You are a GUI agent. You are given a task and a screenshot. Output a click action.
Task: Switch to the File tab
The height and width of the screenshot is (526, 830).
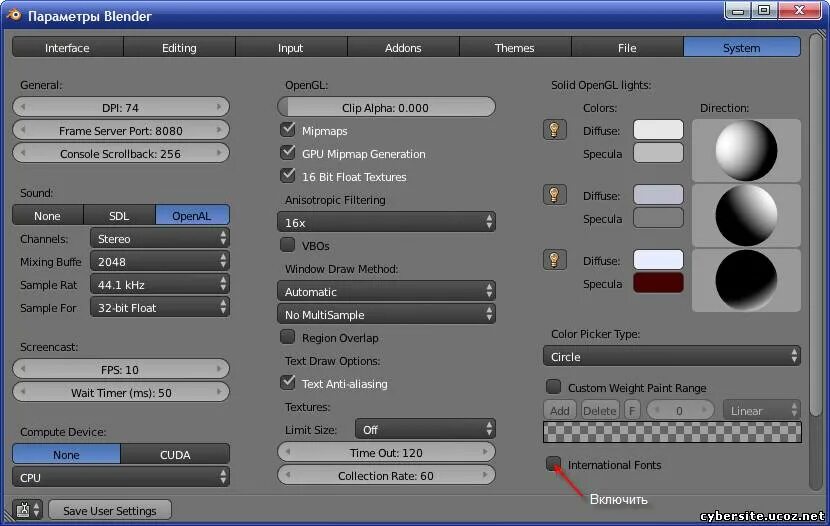627,47
